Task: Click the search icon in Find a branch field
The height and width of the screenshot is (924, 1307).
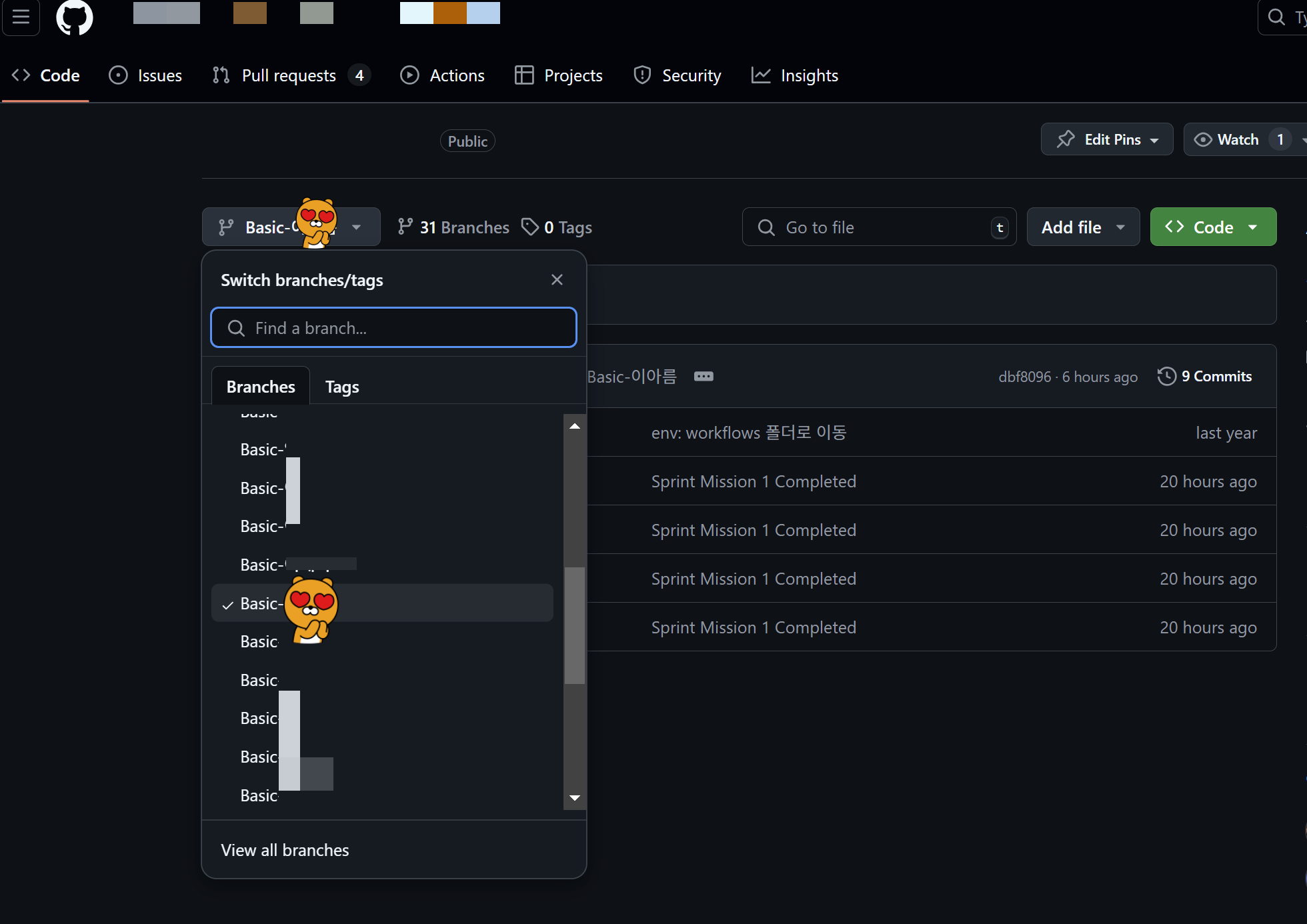Action: pos(236,328)
